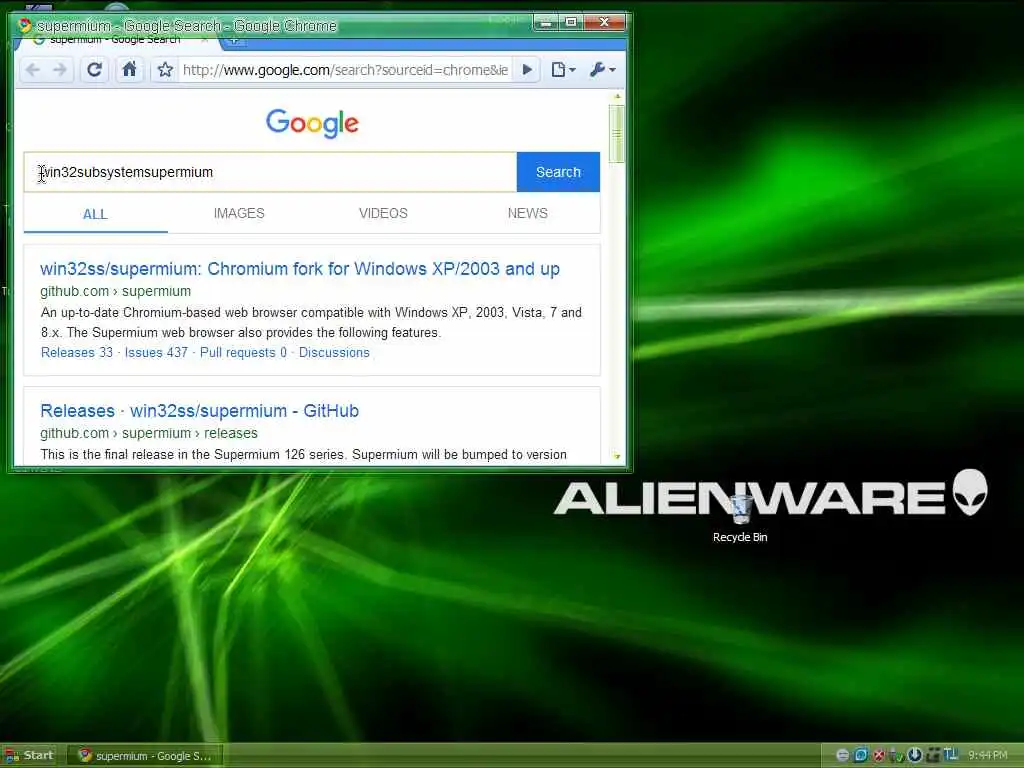Click the Go arrow beside the address bar
Image resolution: width=1024 pixels, height=768 pixels.
point(528,70)
